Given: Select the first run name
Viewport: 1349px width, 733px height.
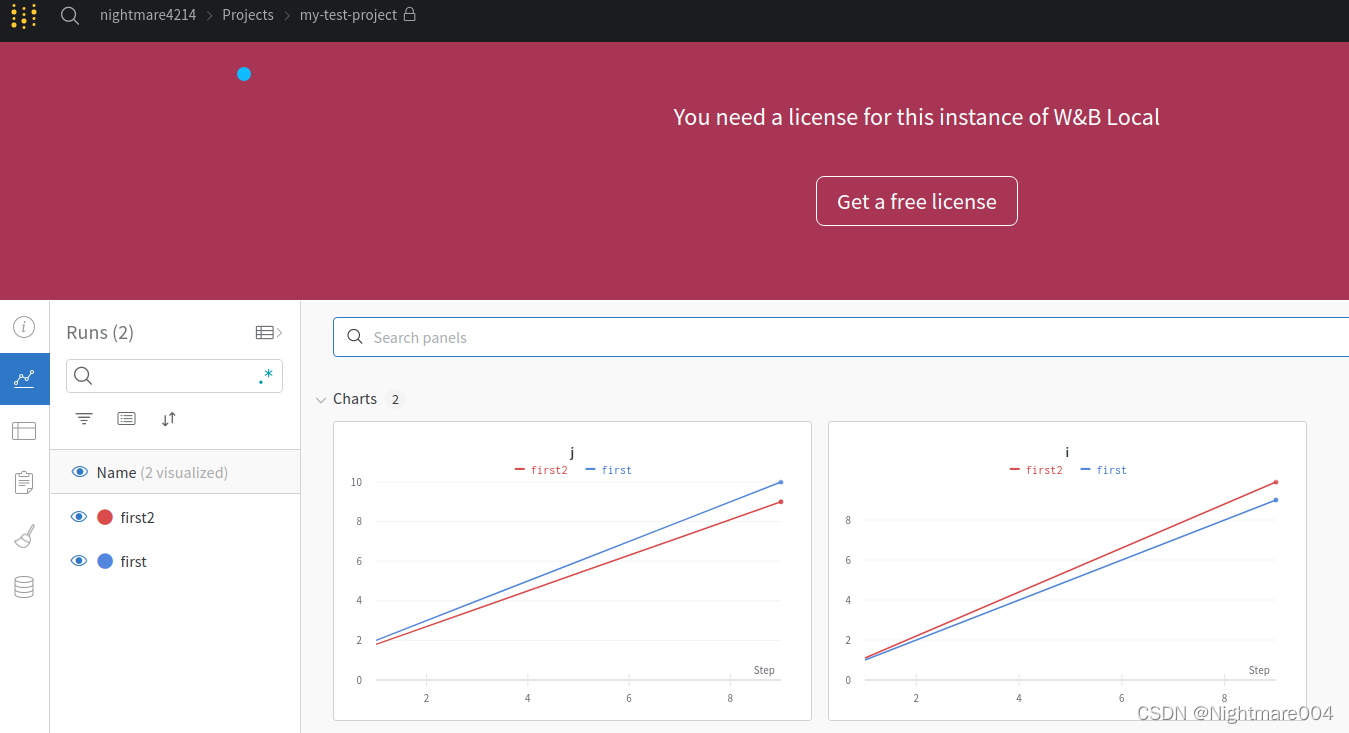Looking at the screenshot, I should (133, 561).
